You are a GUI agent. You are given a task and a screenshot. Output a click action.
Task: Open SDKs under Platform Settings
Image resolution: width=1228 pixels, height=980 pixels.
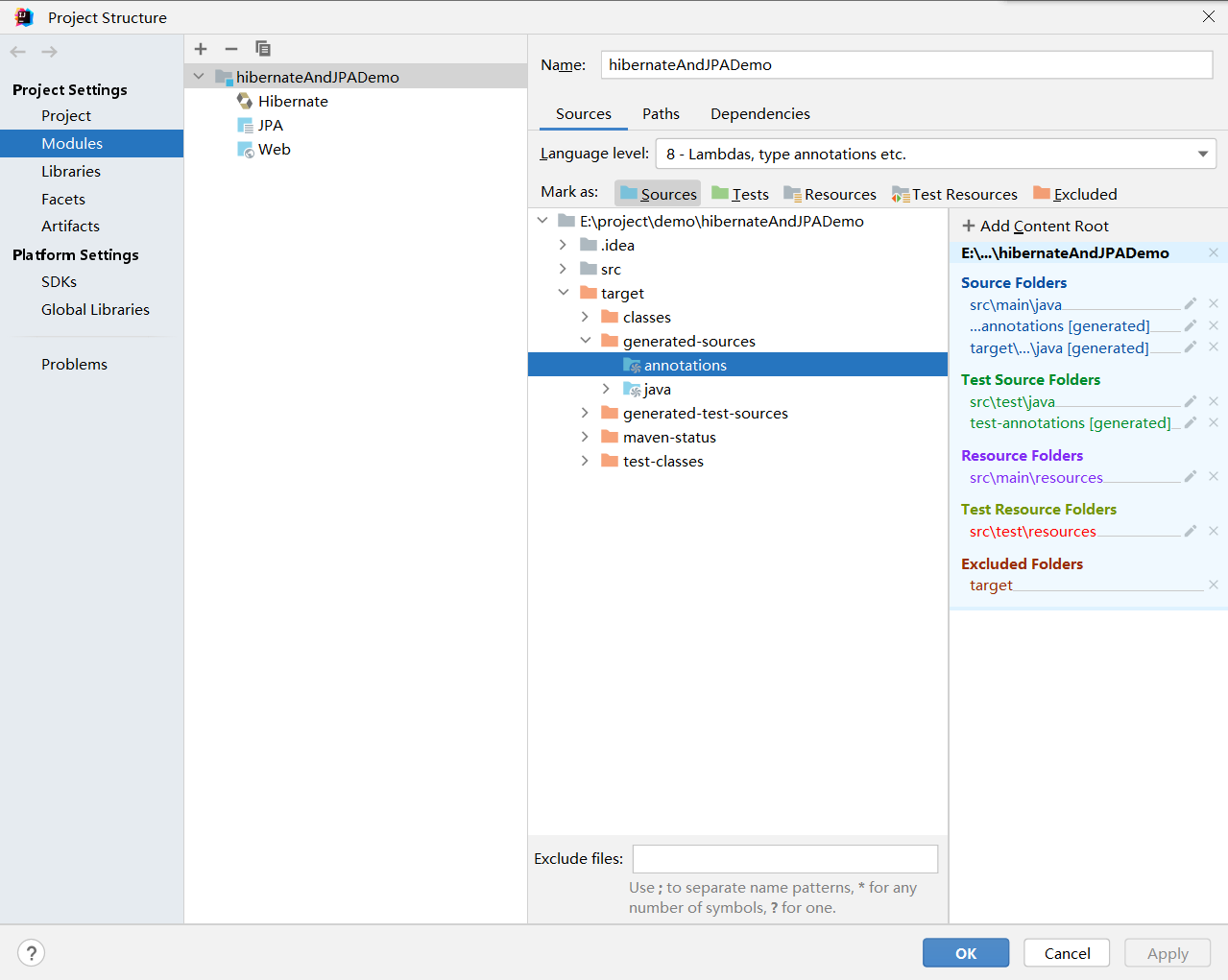coord(59,281)
